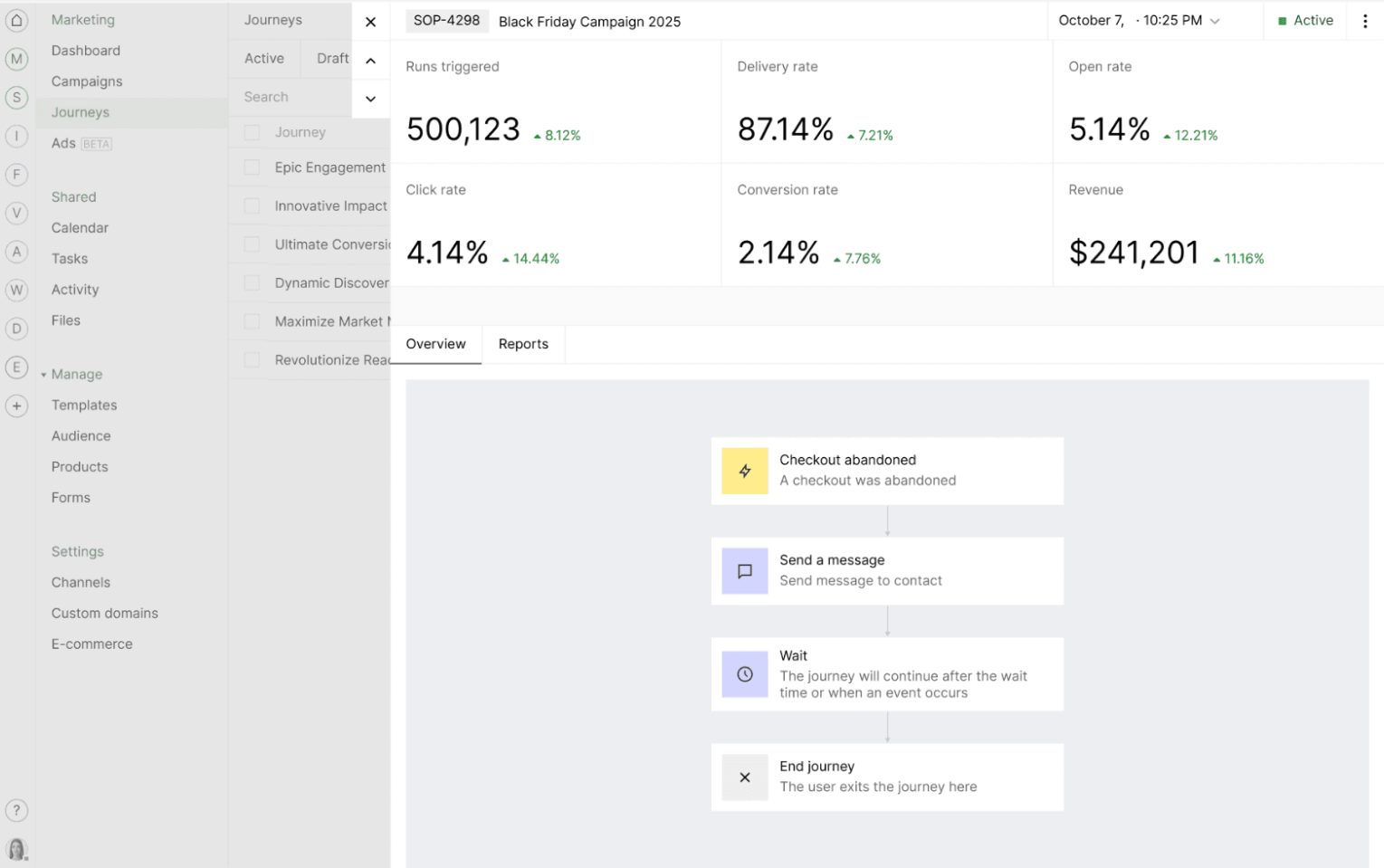This screenshot has width=1384, height=868.
Task: Click the plus icon to add workspace
Action: pyautogui.click(x=16, y=406)
